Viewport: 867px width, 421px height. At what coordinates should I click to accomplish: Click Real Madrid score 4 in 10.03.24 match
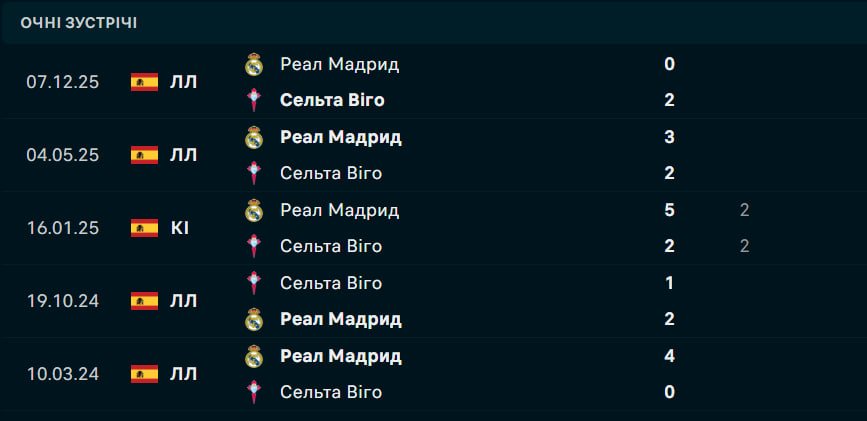[669, 356]
